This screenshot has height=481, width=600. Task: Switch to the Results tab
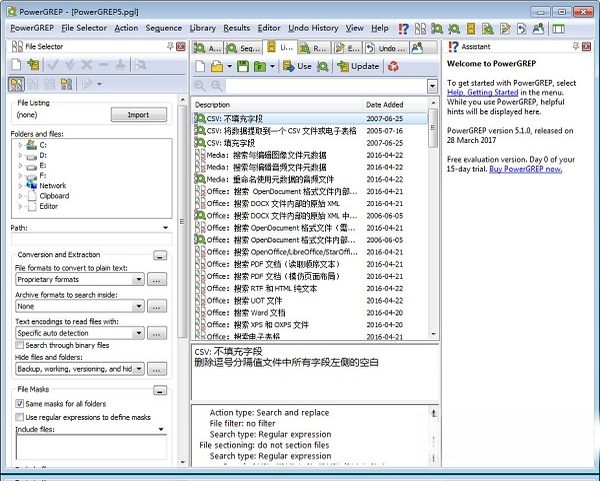pos(315,48)
